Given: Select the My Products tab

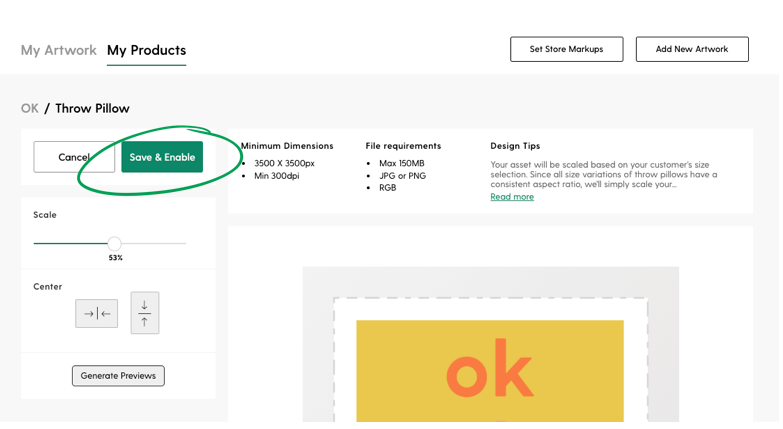Looking at the screenshot, I should pos(146,50).
